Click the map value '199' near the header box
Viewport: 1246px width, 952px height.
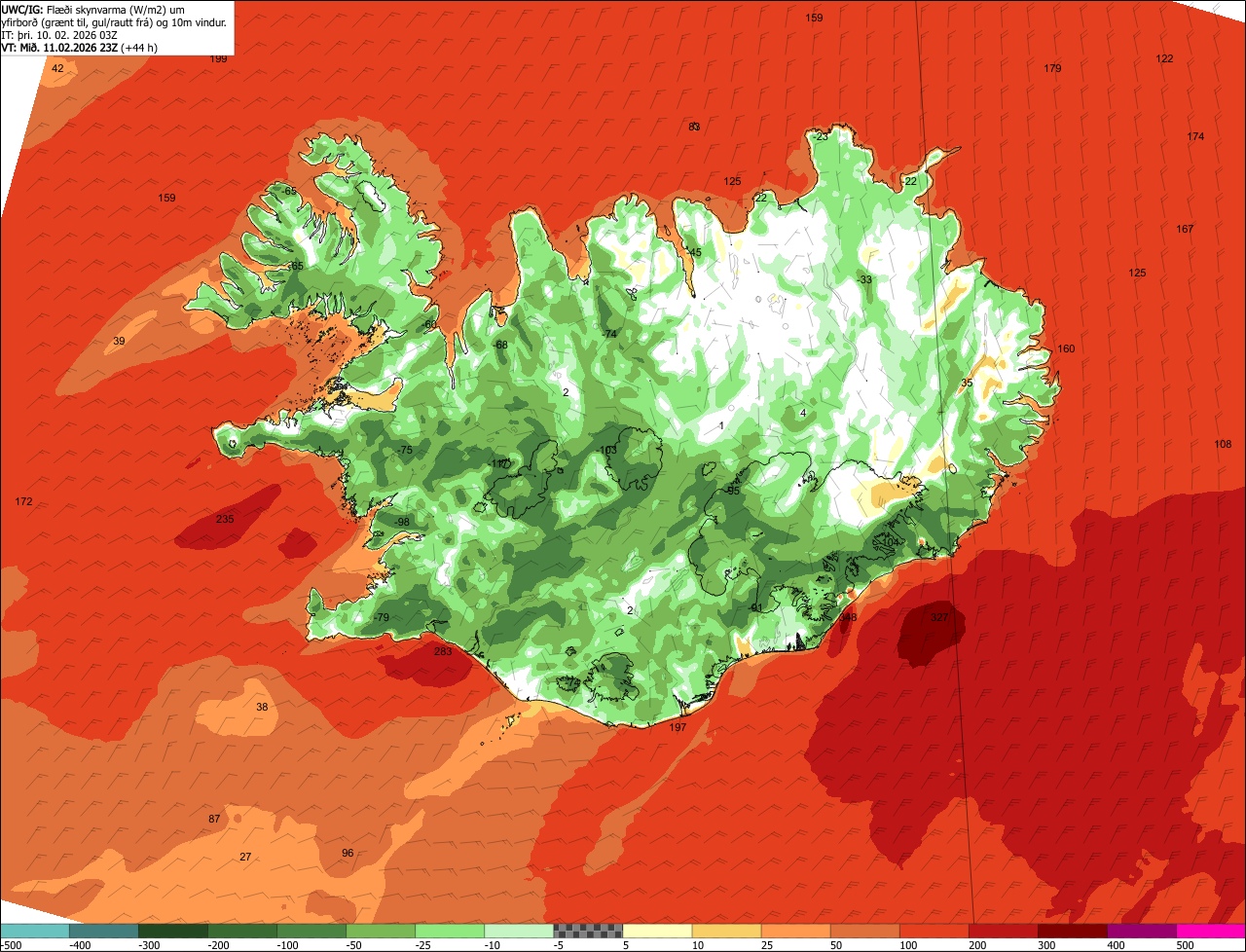[x=218, y=58]
